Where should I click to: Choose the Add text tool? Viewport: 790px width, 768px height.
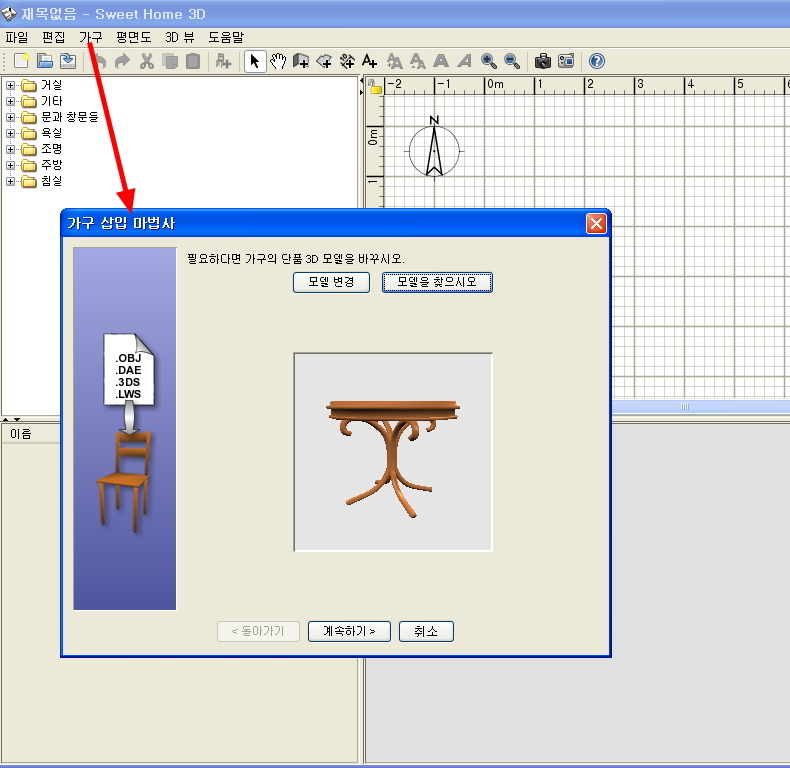pyautogui.click(x=370, y=61)
